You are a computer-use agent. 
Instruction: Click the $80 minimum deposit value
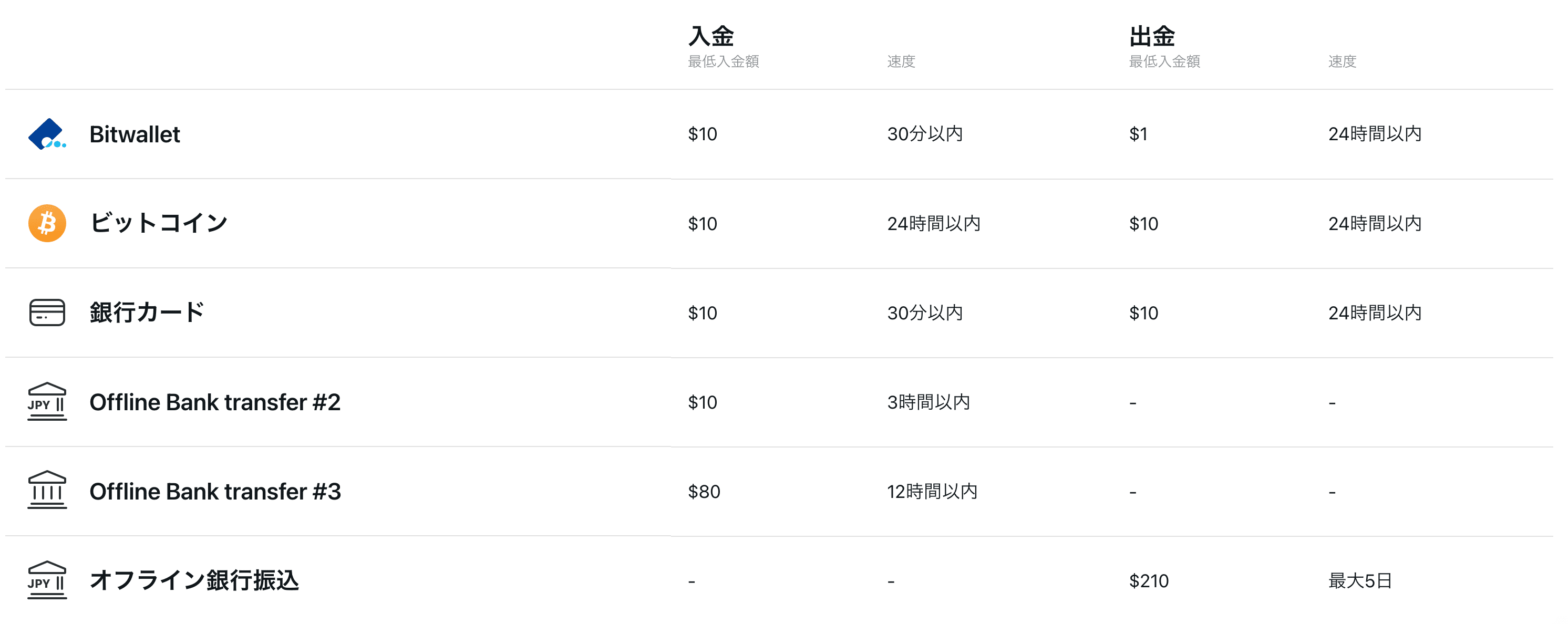pyautogui.click(x=704, y=492)
